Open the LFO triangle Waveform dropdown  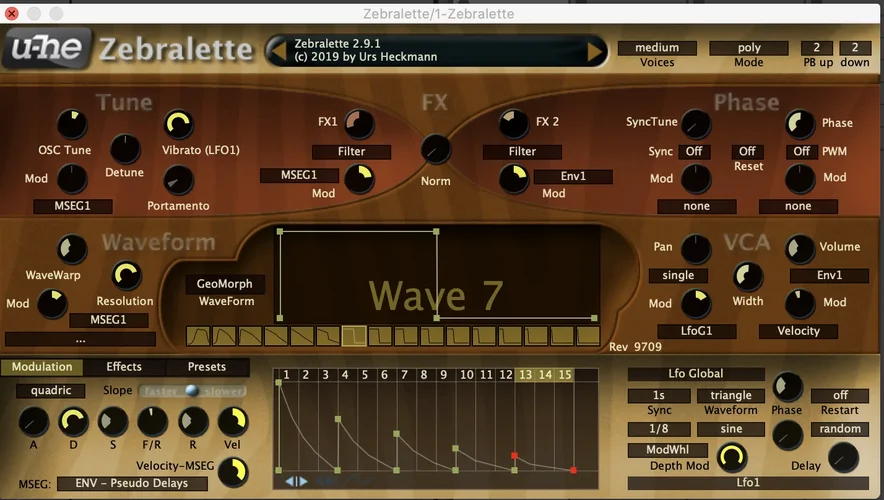731,396
